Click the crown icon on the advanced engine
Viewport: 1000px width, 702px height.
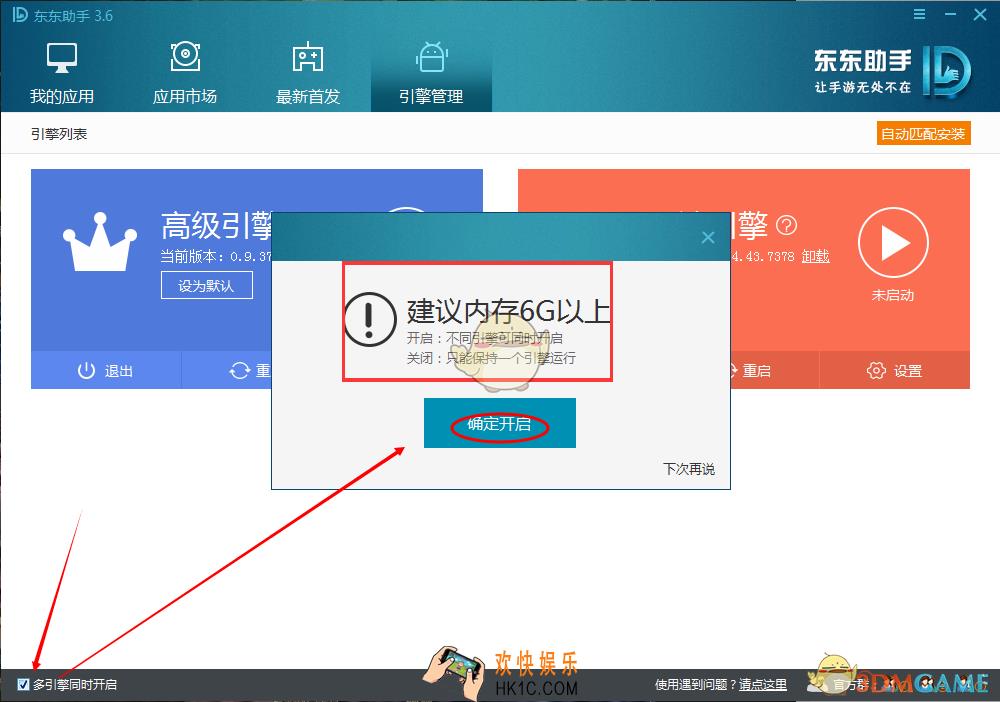click(99, 243)
